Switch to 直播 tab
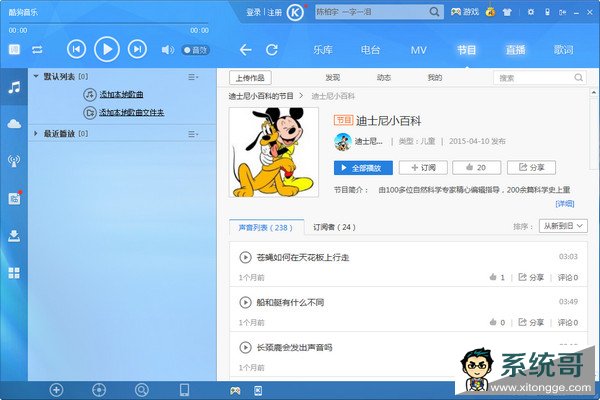Screen dimensions: 600x400 pyautogui.click(x=515, y=50)
